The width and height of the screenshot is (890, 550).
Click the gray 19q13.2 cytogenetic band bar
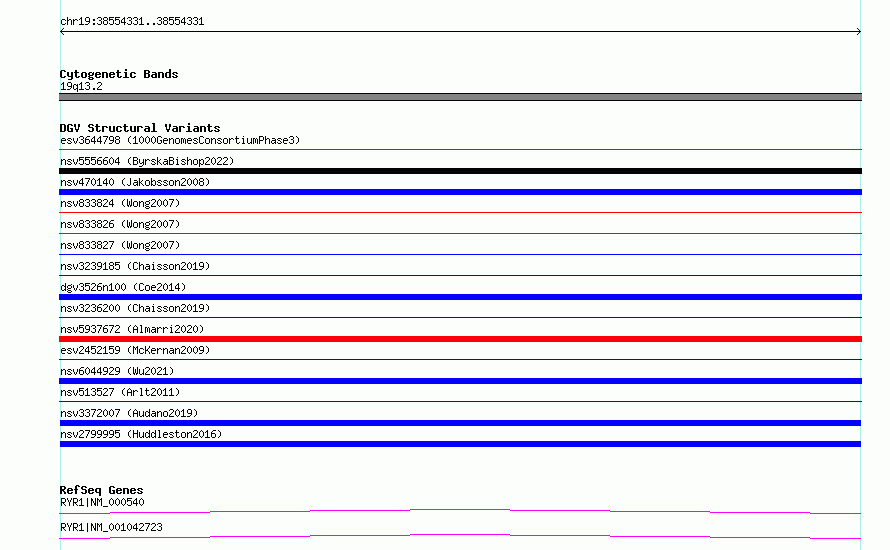(460, 97)
